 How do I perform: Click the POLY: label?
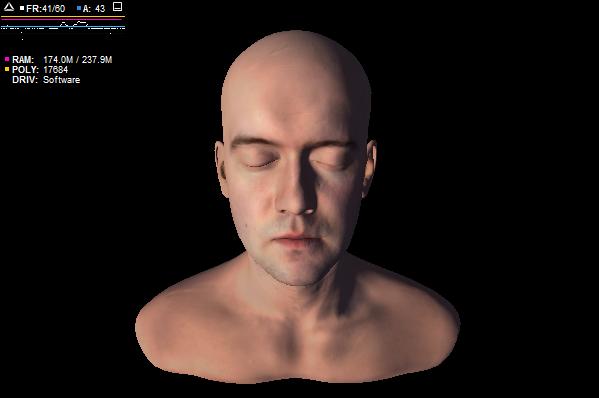click(25, 70)
